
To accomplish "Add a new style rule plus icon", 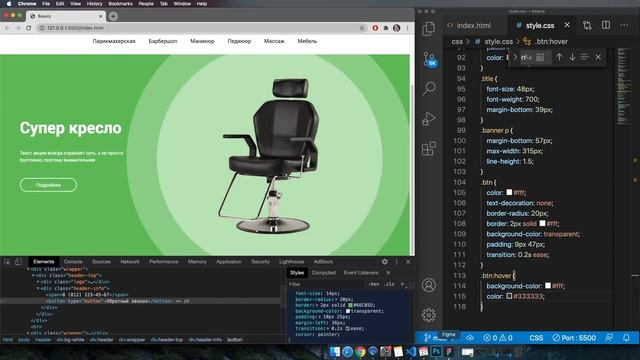I will tap(402, 284).
